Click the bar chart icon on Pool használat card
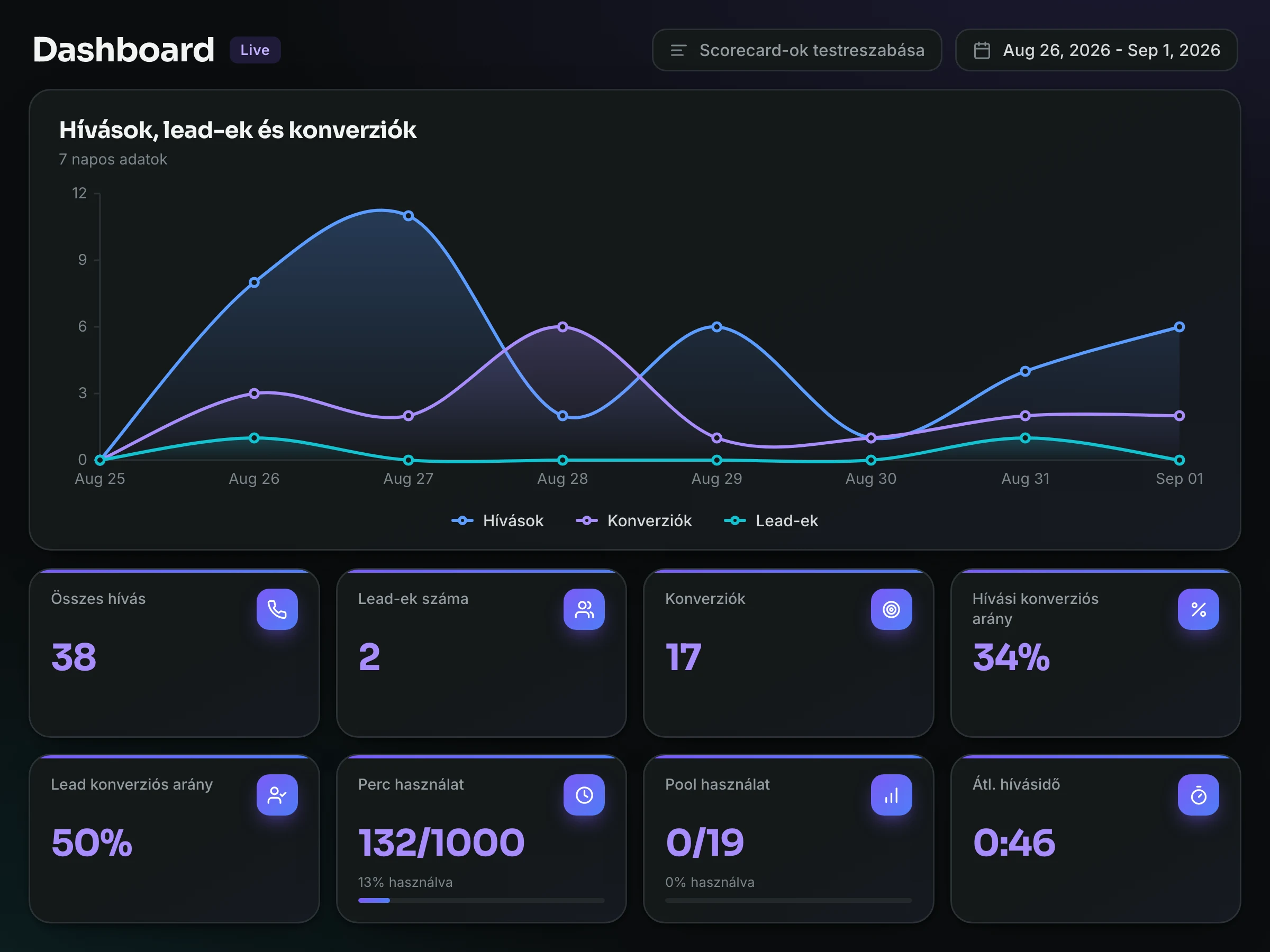Viewport: 1270px width, 952px height. tap(891, 795)
